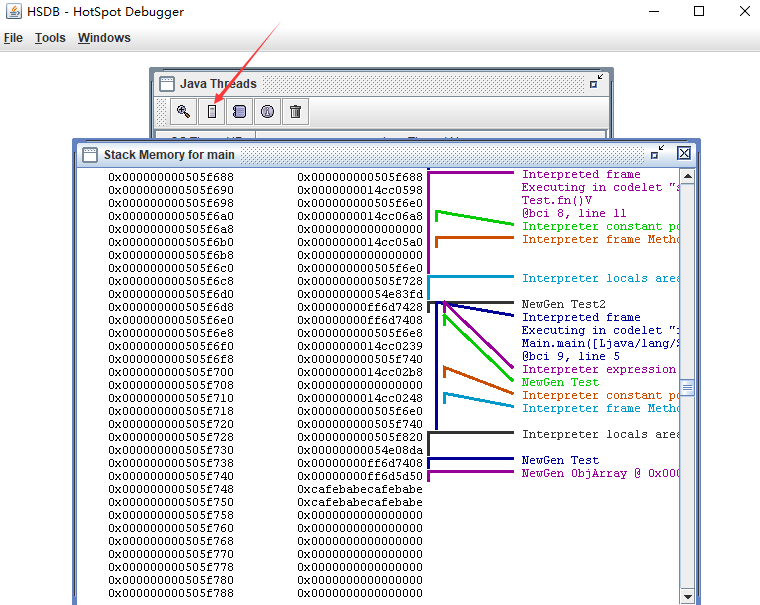Select address 0x000000000505f788
Image resolution: width=760 pixels, height=605 pixels.
point(171,593)
